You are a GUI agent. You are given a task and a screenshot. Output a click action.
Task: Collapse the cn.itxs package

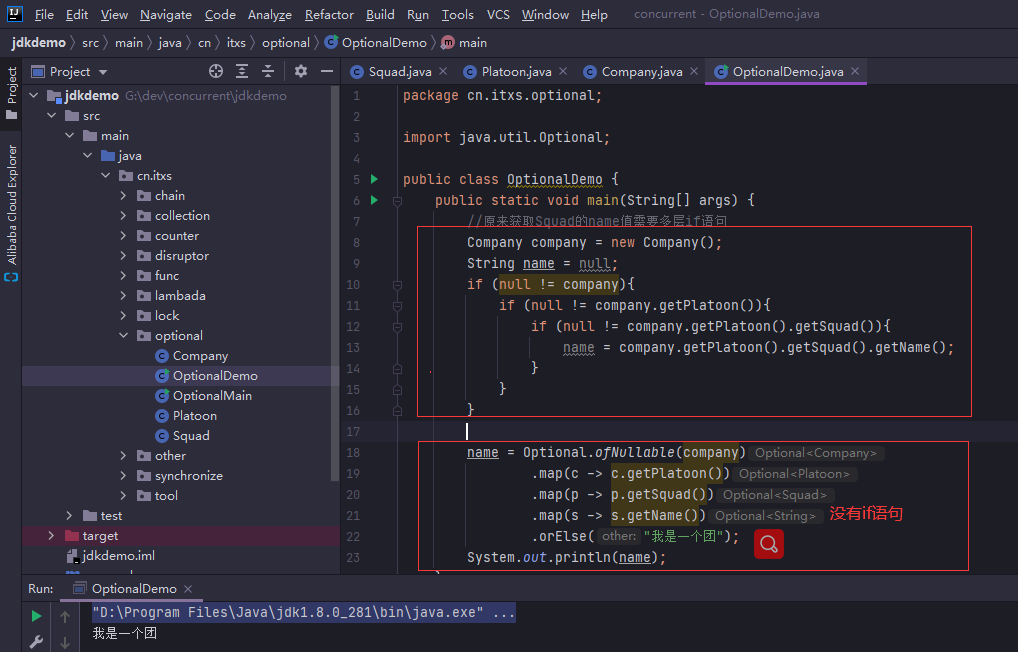[x=106, y=175]
